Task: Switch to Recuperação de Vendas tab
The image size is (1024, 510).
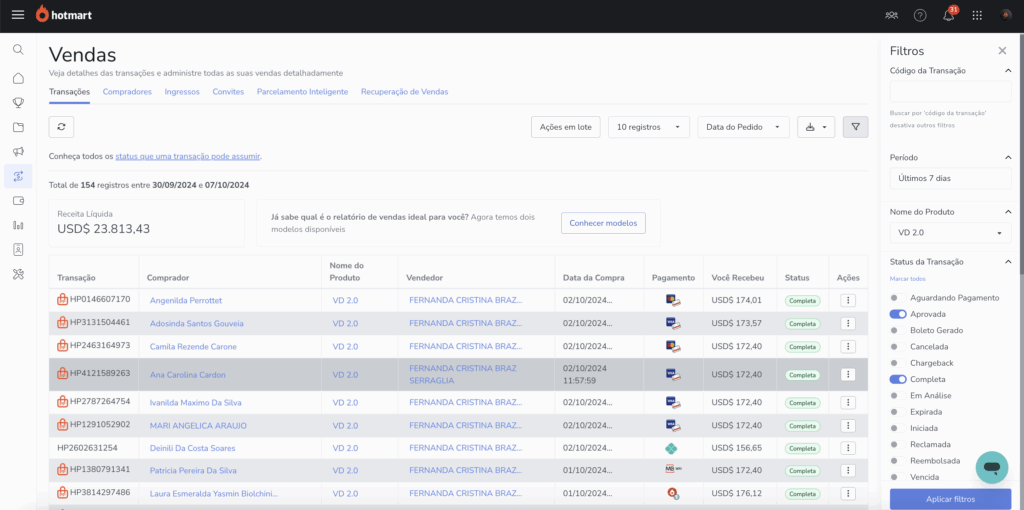Action: click(x=404, y=92)
